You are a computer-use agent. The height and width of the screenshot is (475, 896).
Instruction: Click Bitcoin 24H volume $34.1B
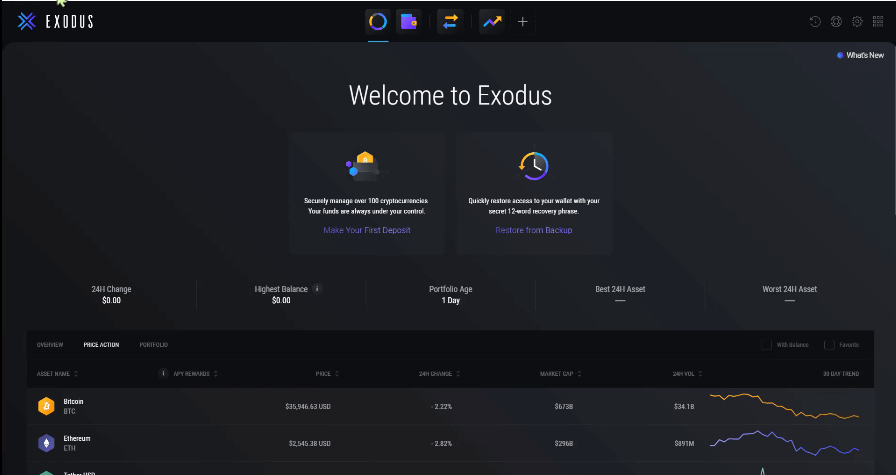(x=684, y=406)
